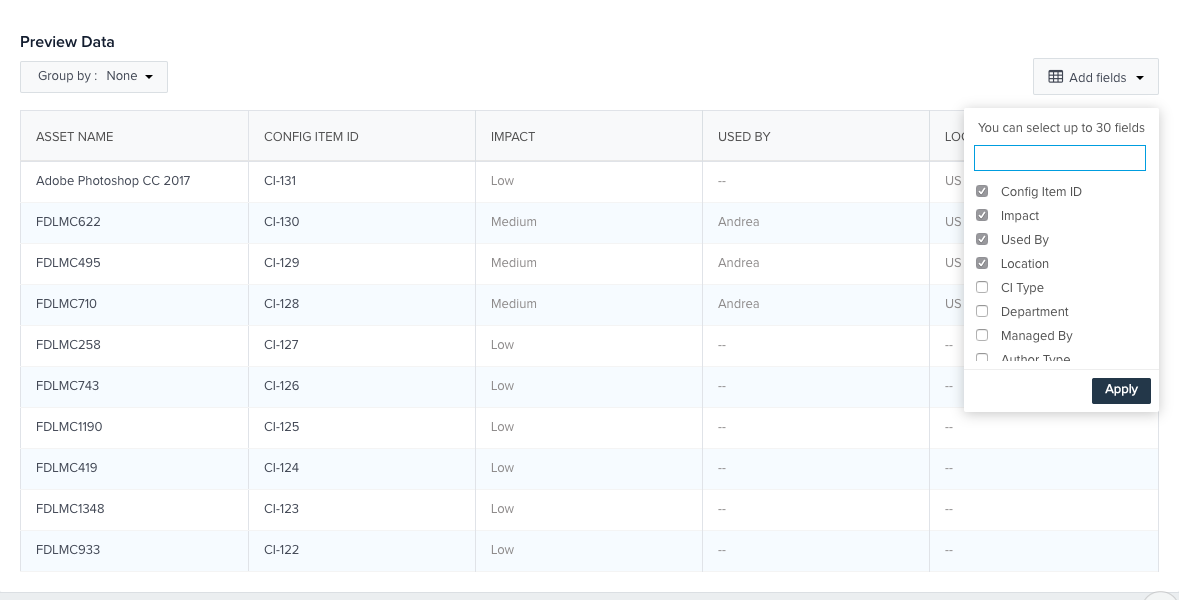Check the CI Type field checkbox

[982, 287]
